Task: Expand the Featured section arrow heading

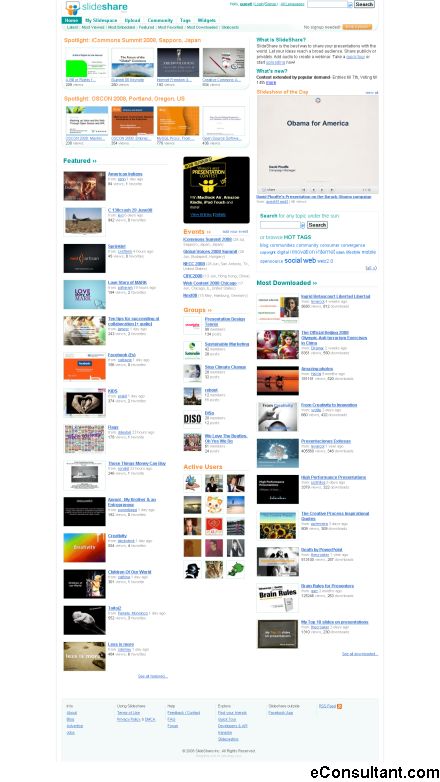Action: [80, 161]
